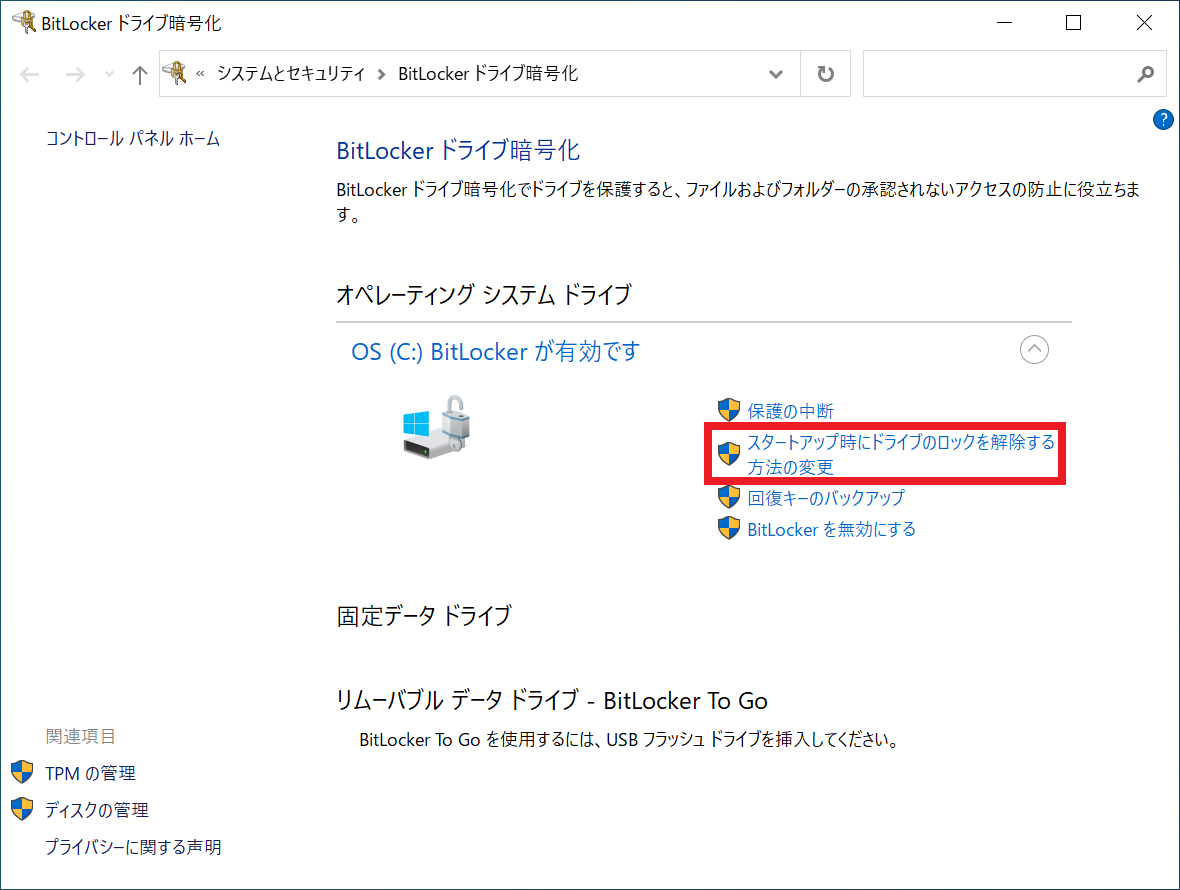Open ディスクの管理 link
The image size is (1180, 890).
[x=96, y=810]
